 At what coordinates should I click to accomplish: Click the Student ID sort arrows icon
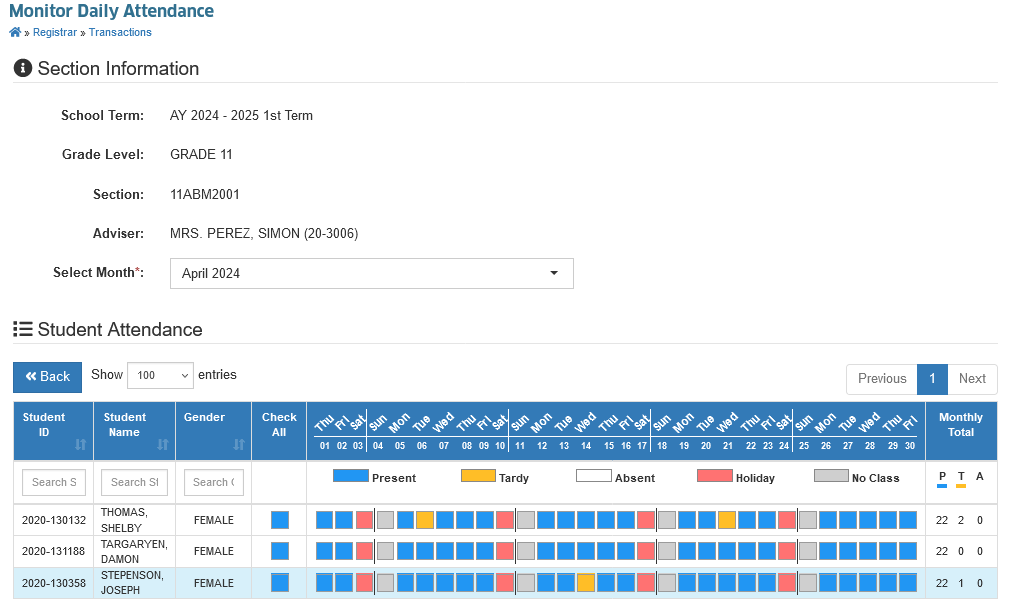pyautogui.click(x=81, y=444)
